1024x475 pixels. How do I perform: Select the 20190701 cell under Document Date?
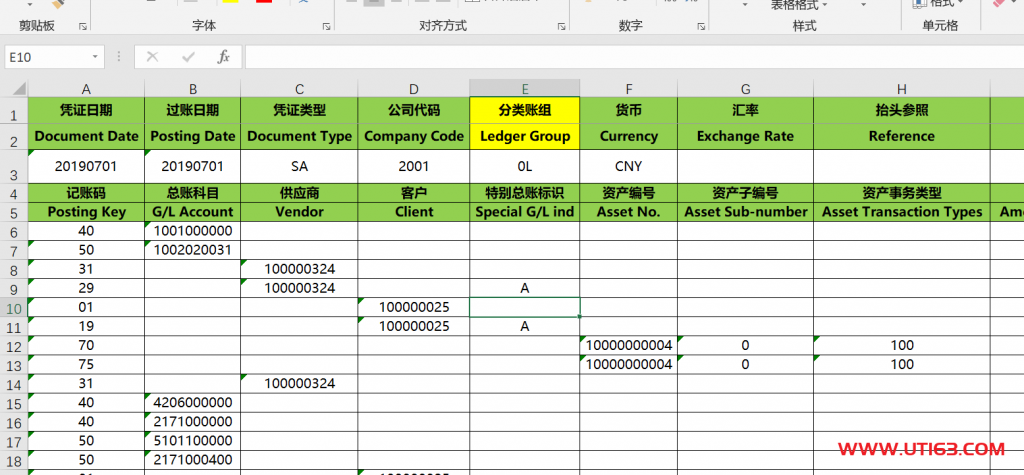click(86, 167)
